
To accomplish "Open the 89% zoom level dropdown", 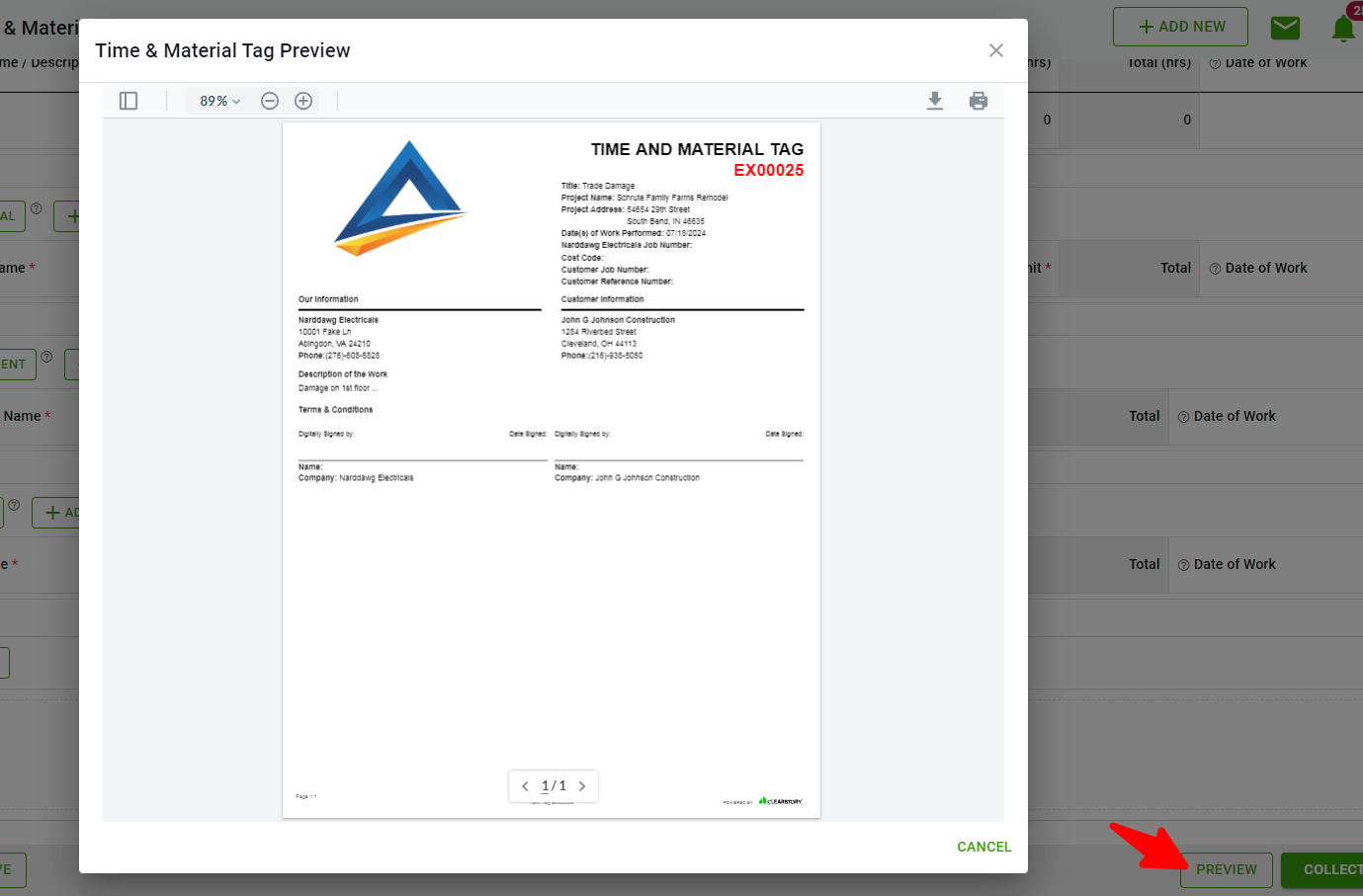I will 219,101.
